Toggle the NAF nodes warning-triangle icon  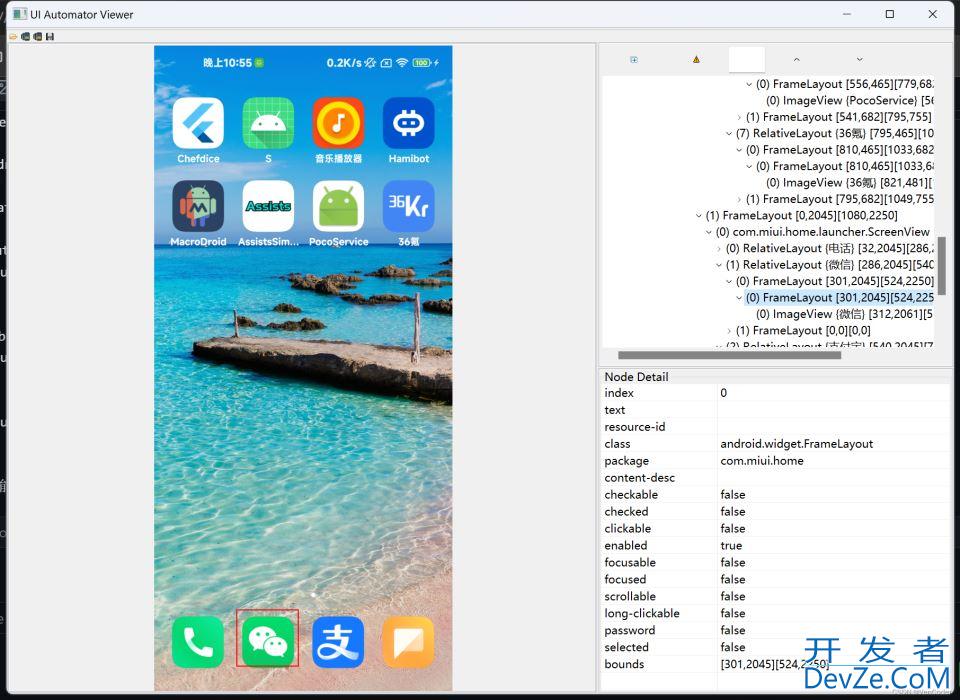(696, 59)
